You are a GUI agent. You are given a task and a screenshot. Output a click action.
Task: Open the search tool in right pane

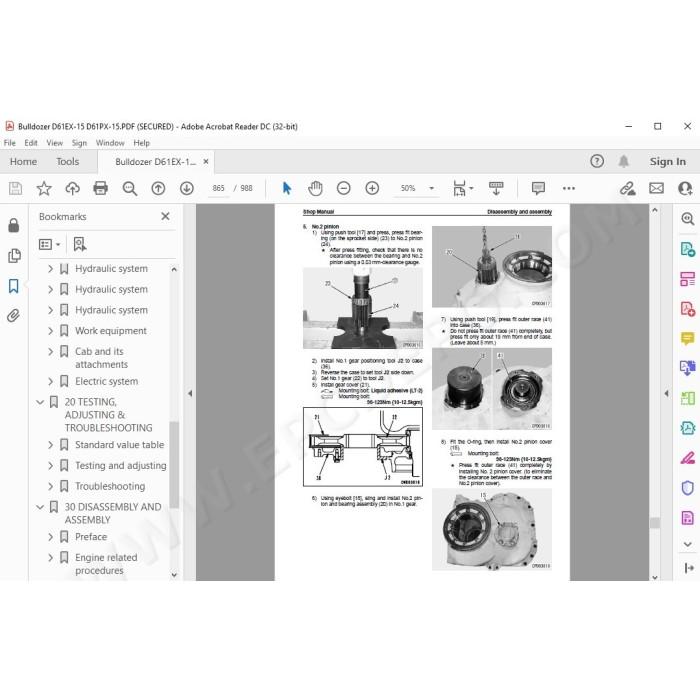pyautogui.click(x=688, y=219)
